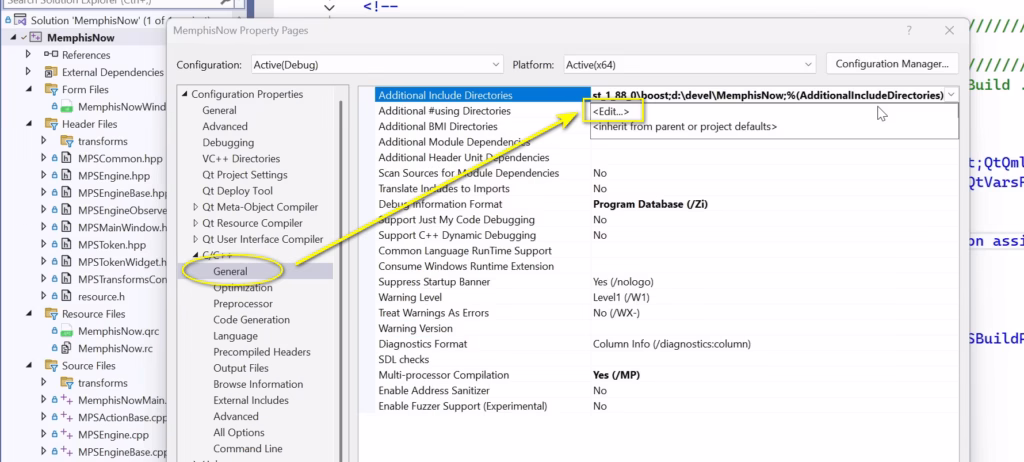This screenshot has width=1024, height=462.
Task: Select MPSToken.hpp in Solution Explorer
Action: tap(112, 244)
